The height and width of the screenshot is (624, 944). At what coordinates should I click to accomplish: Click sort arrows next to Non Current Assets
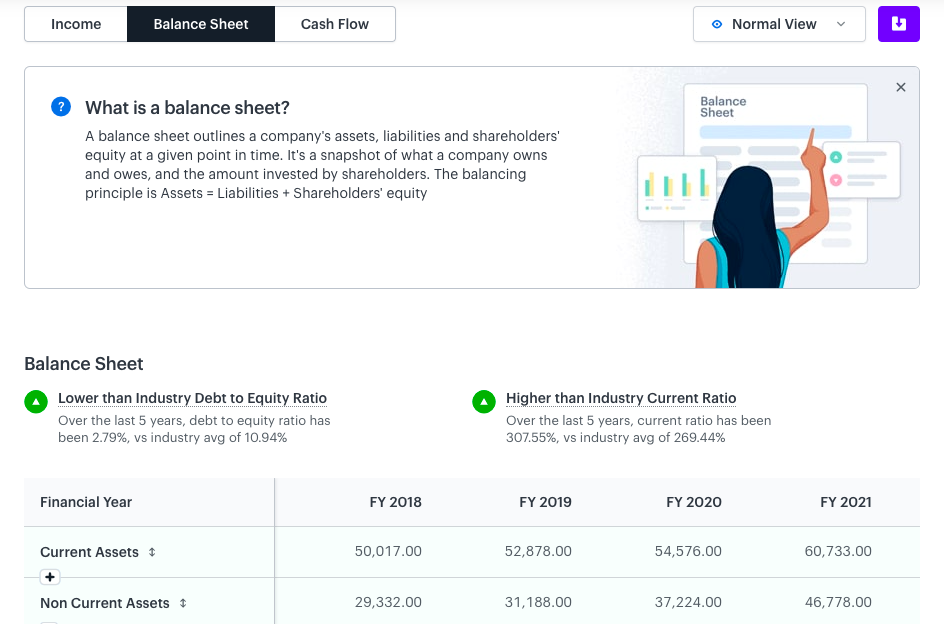pos(183,603)
